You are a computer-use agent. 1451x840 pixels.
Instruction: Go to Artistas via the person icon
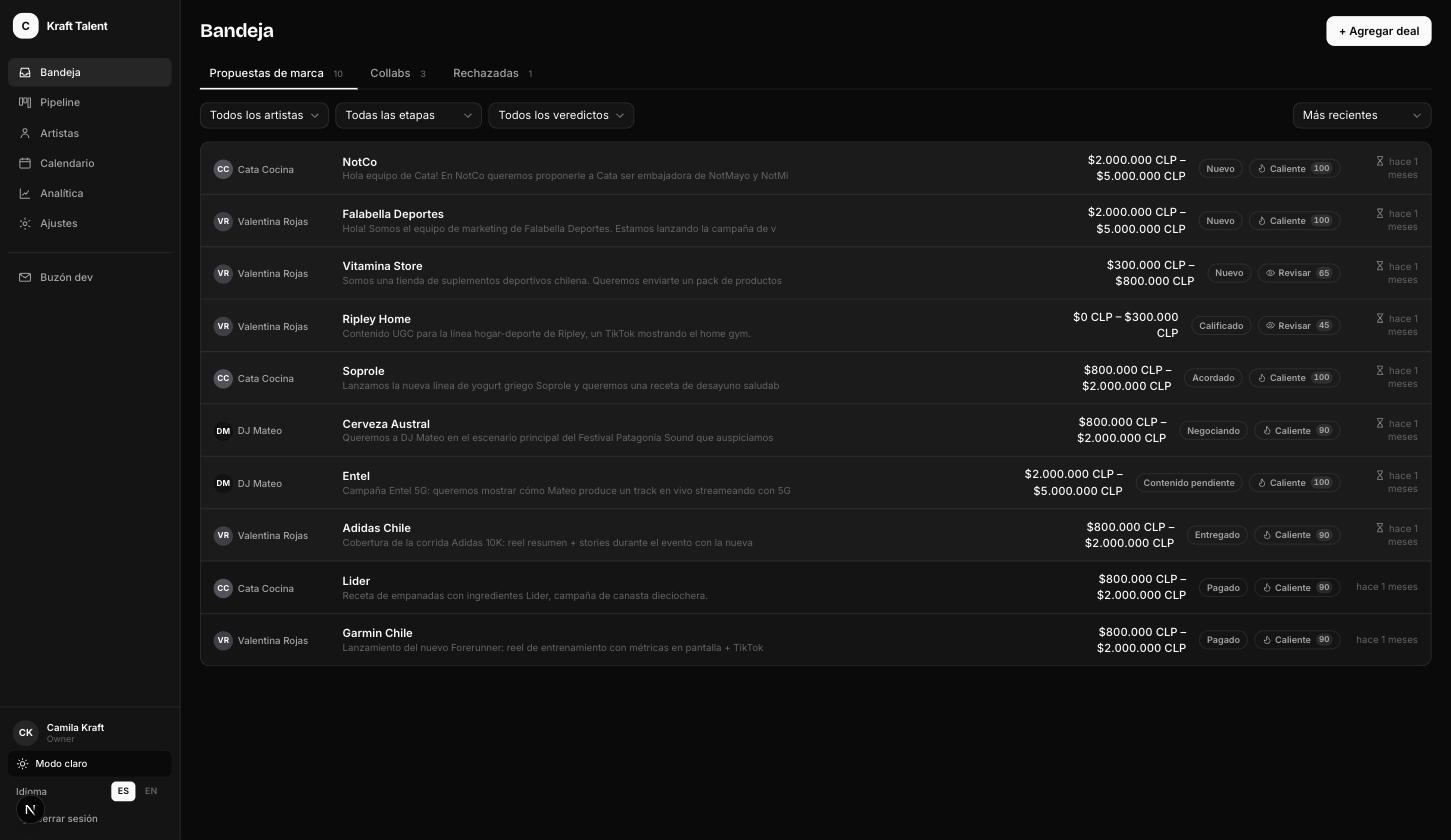tap(25, 133)
